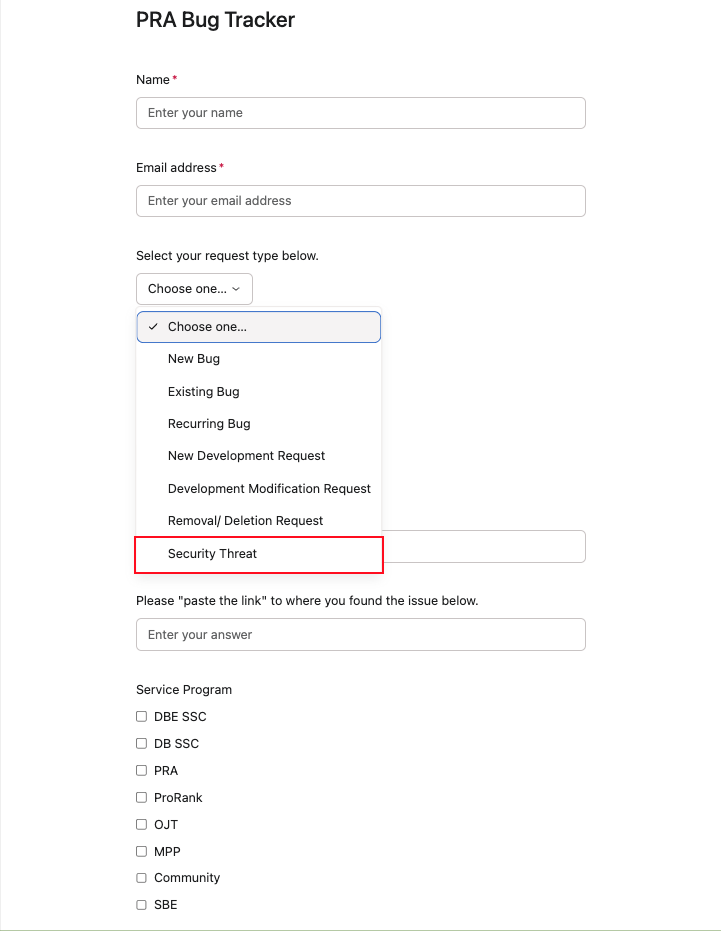The height and width of the screenshot is (931, 721).
Task: Check the DBE SSC checkbox
Action: [x=141, y=717]
